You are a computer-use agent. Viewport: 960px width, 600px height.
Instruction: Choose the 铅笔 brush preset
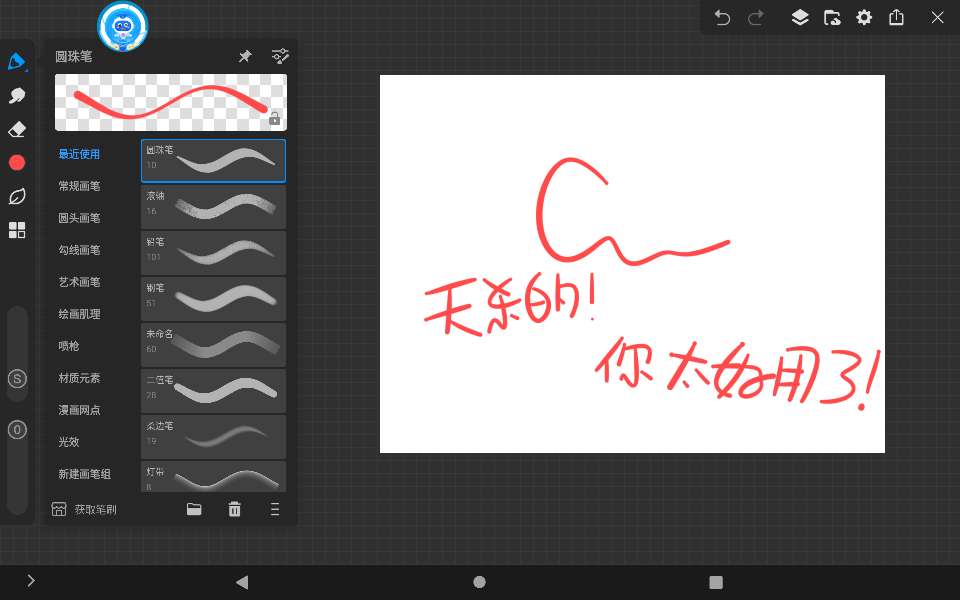pos(213,253)
